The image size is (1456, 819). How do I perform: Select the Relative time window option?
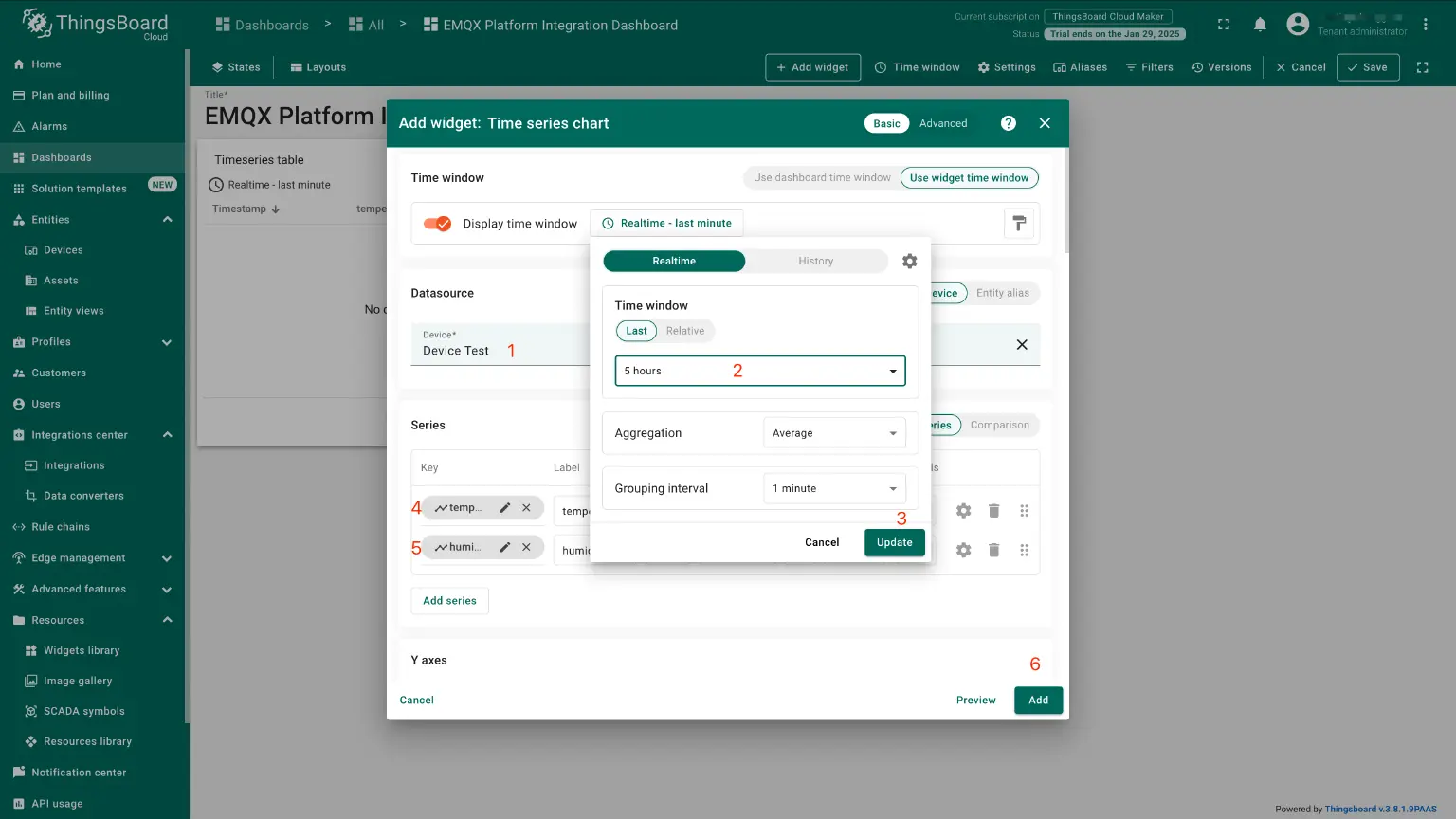pyautogui.click(x=684, y=331)
